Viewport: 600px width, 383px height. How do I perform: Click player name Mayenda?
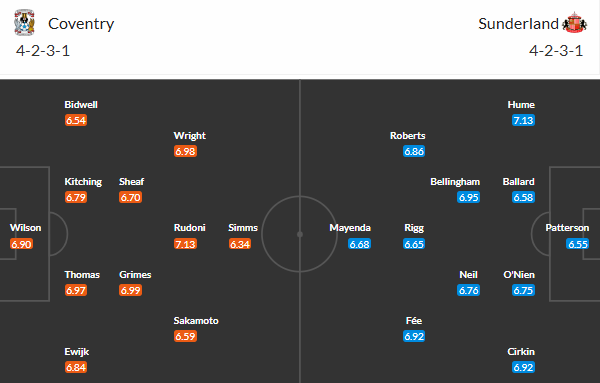click(x=350, y=228)
